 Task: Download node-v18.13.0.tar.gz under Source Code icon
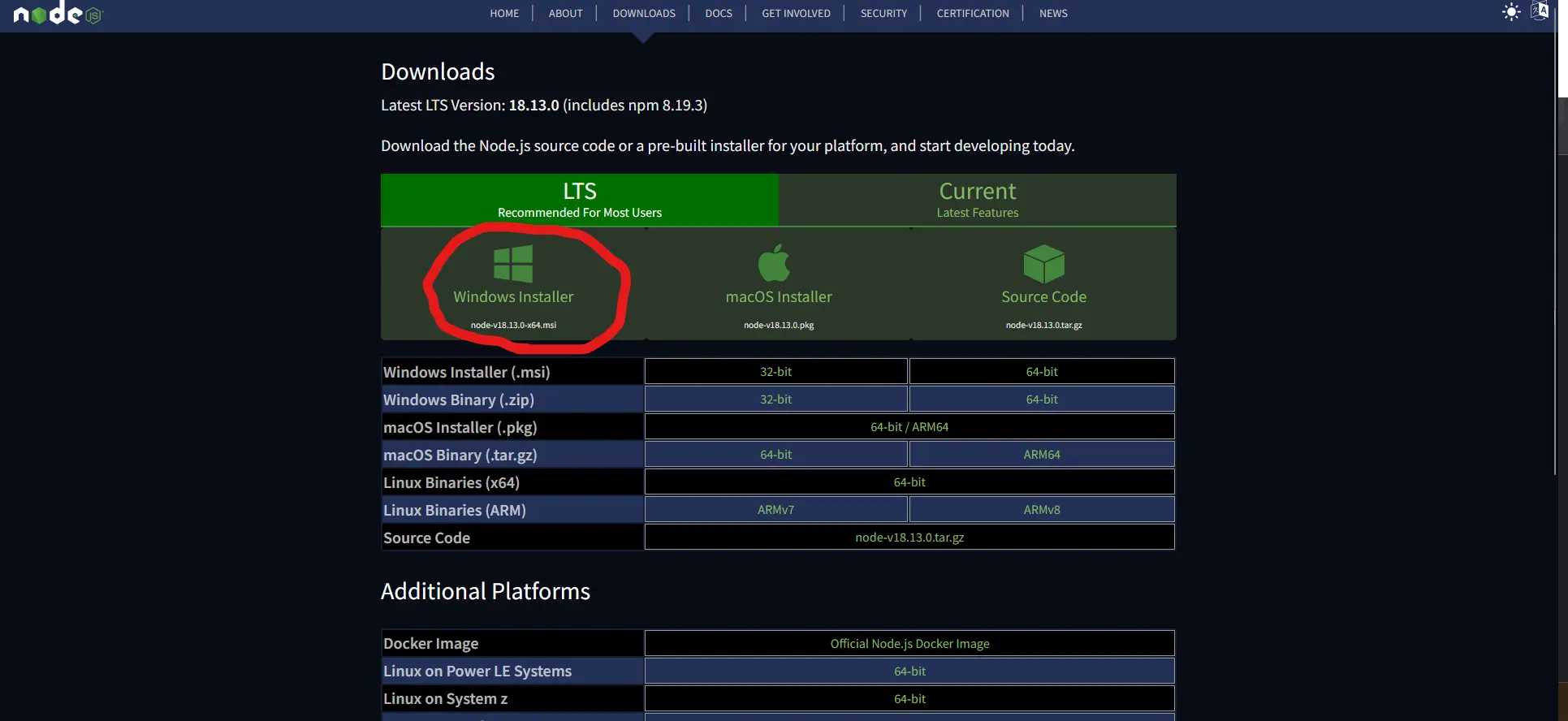(x=1043, y=325)
